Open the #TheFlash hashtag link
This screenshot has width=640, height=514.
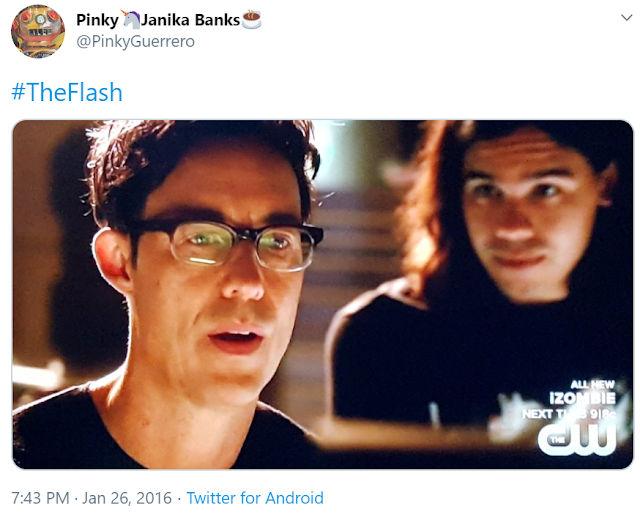pyautogui.click(x=67, y=92)
